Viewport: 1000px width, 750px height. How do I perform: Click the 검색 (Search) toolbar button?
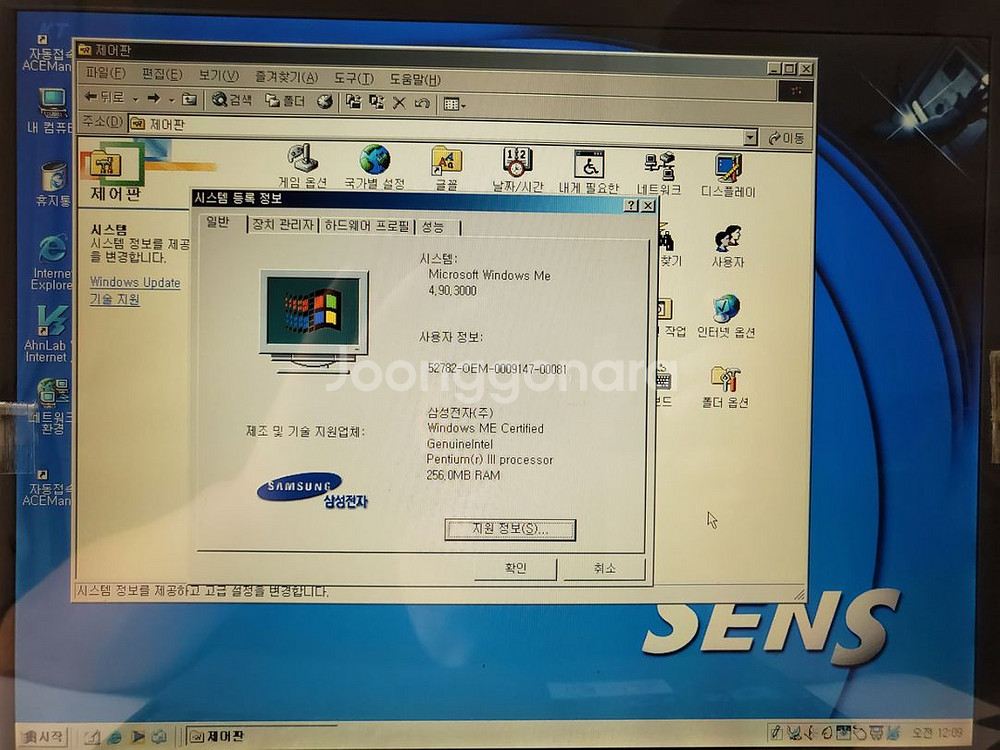pos(232,101)
